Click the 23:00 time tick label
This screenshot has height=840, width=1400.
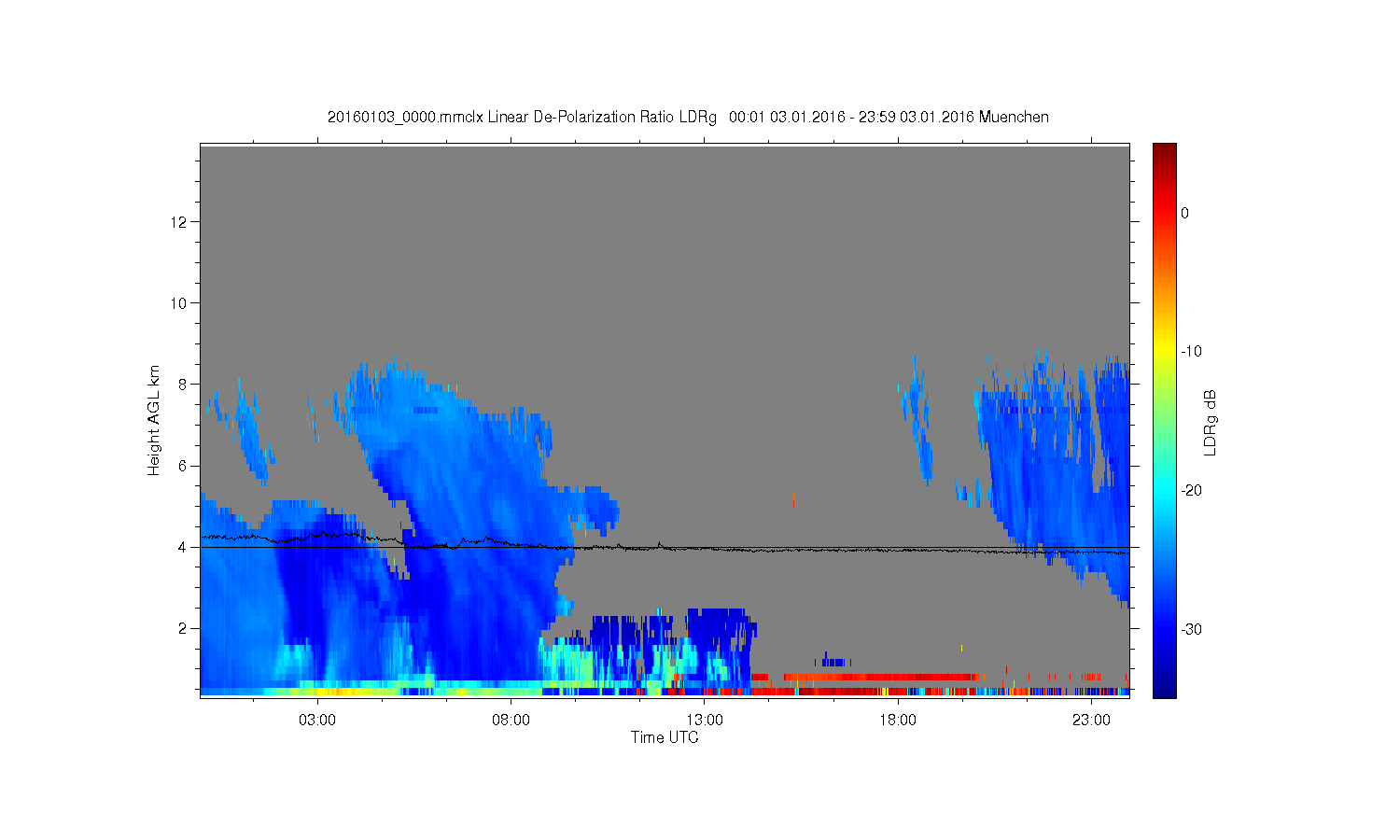click(1091, 720)
